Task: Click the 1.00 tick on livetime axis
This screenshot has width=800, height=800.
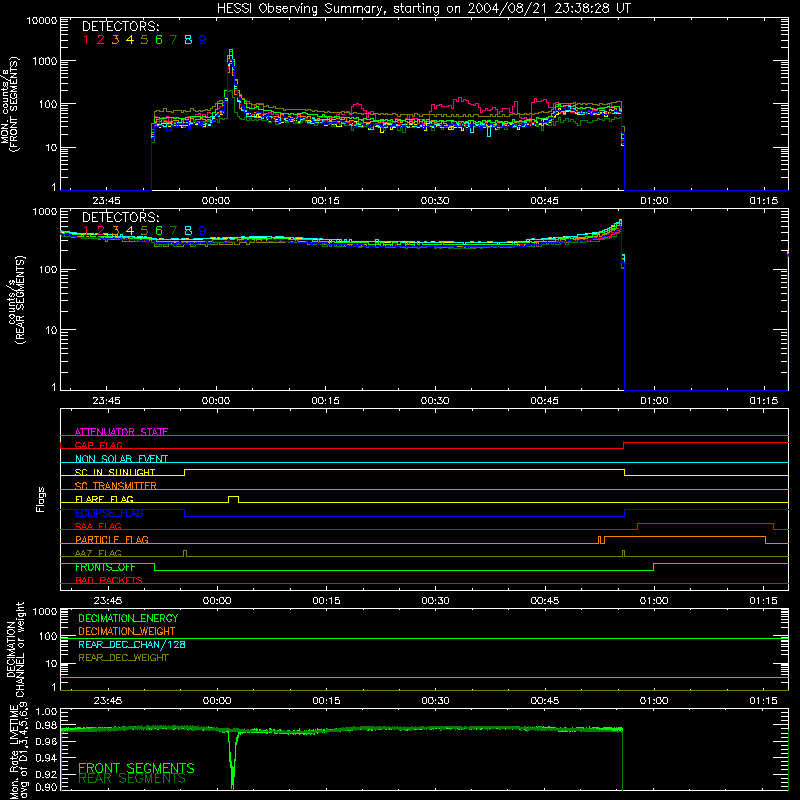Action: click(x=46, y=711)
